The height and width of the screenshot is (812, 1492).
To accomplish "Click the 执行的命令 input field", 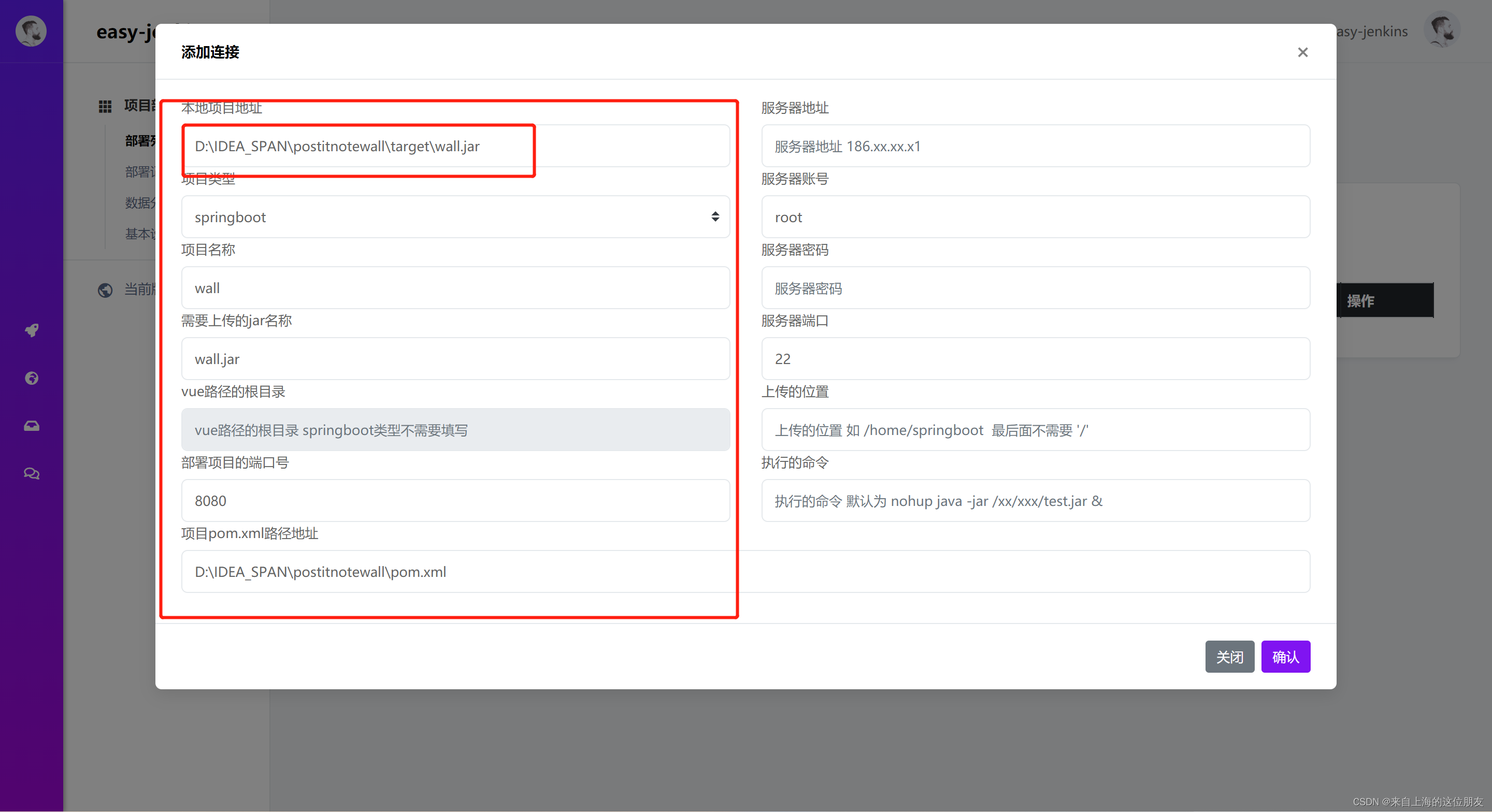I will coord(1036,500).
